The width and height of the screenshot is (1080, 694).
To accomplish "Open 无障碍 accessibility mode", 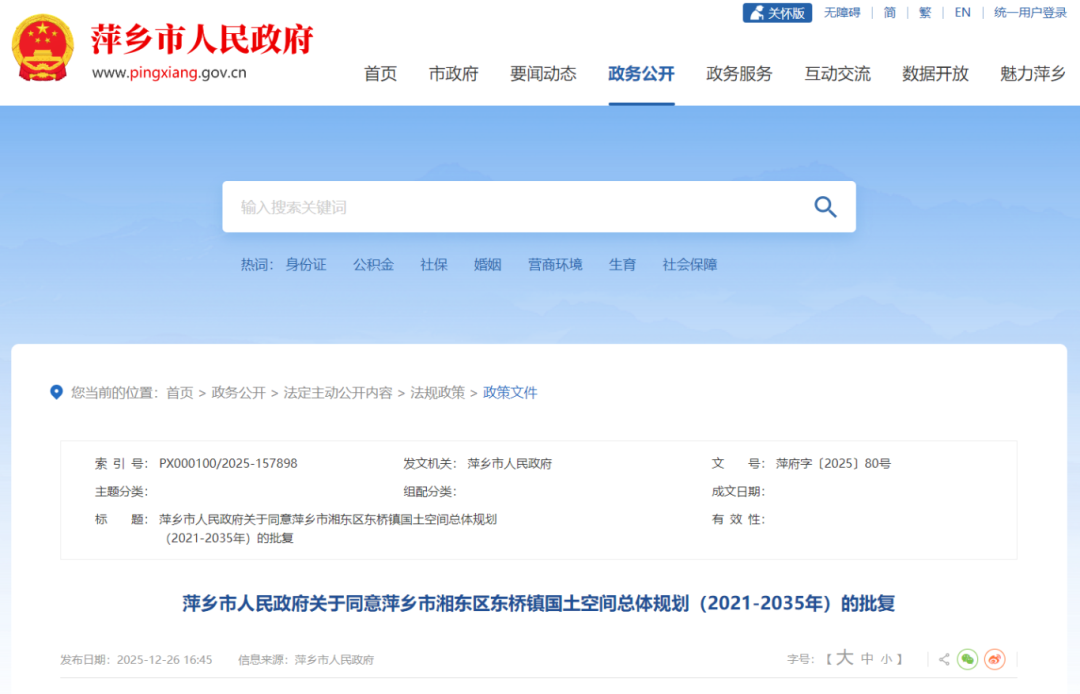I will (842, 12).
